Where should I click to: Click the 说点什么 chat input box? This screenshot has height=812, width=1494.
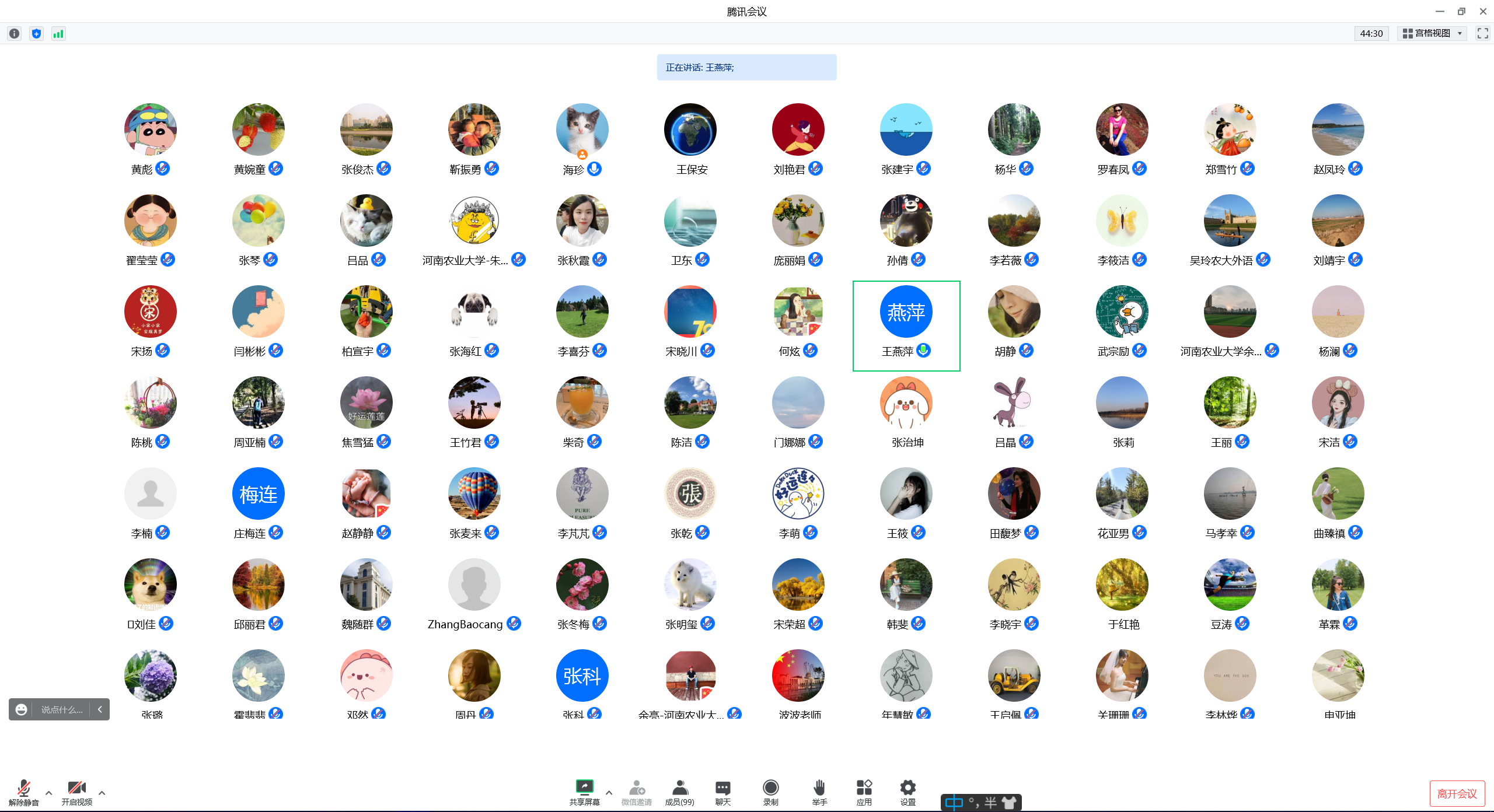(x=61, y=709)
